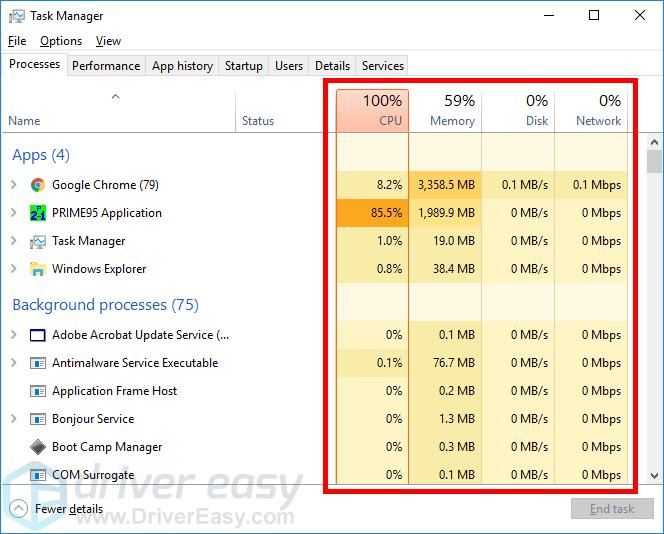Click the scrollbar down arrow
Viewport: 664px width, 534px height.
click(x=654, y=476)
